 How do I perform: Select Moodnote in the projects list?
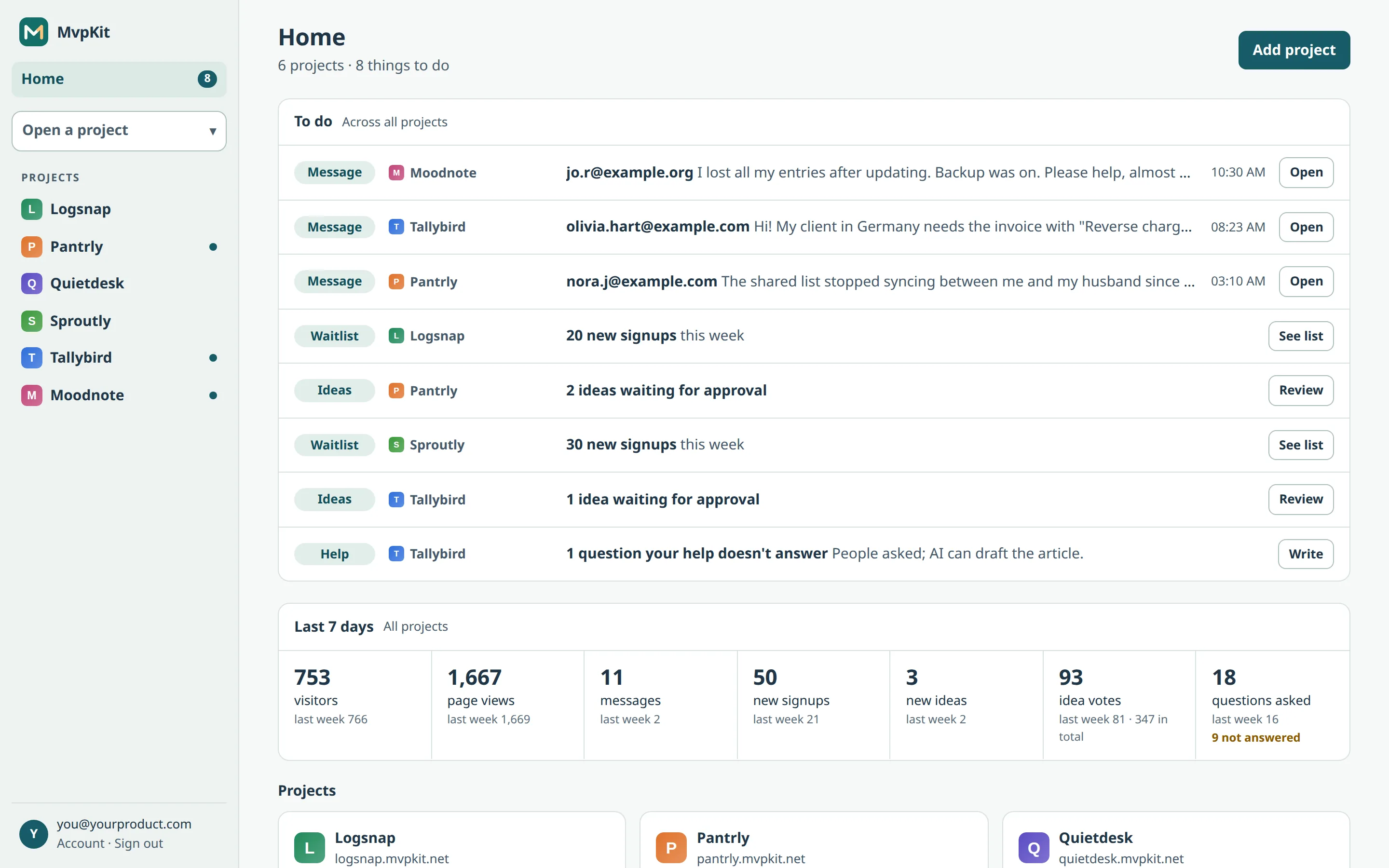tap(119, 395)
